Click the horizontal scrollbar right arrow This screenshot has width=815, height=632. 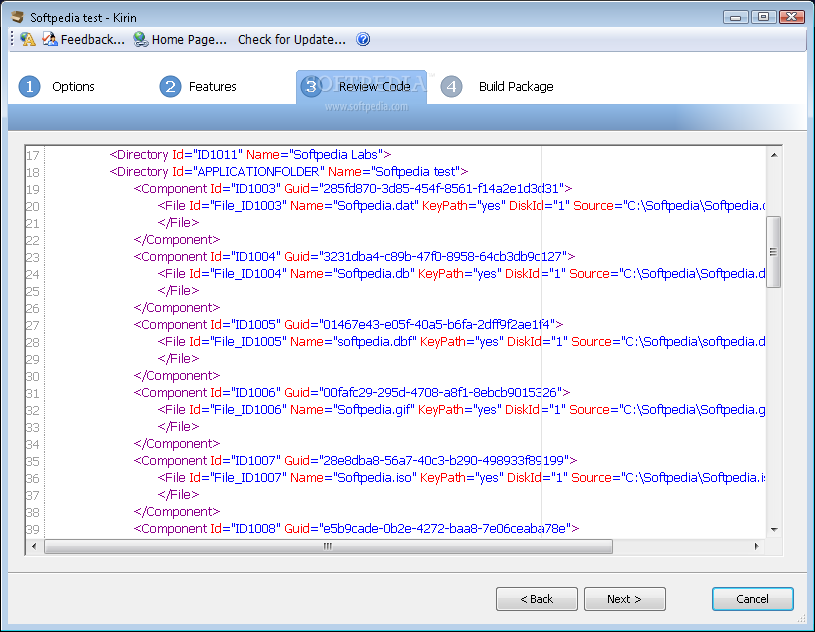click(x=756, y=546)
